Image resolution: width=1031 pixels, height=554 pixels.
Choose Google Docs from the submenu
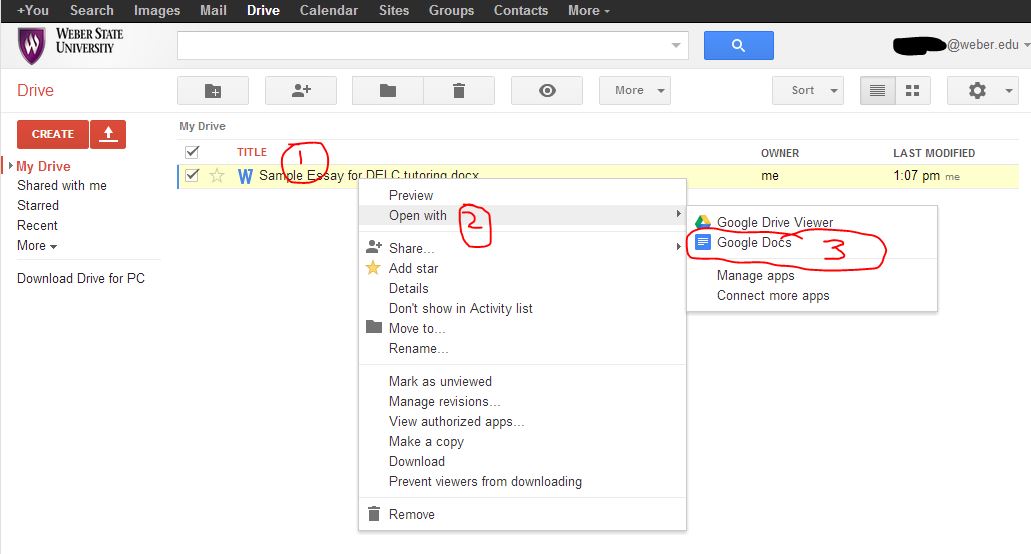click(x=753, y=243)
